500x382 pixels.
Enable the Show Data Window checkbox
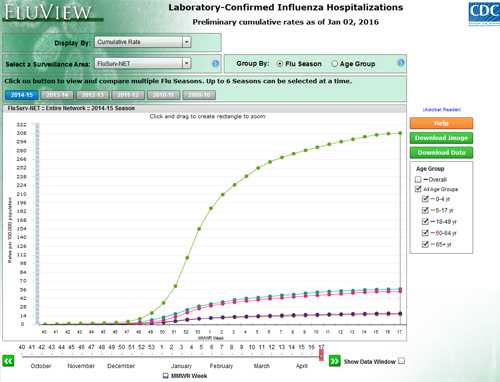pos(402,361)
